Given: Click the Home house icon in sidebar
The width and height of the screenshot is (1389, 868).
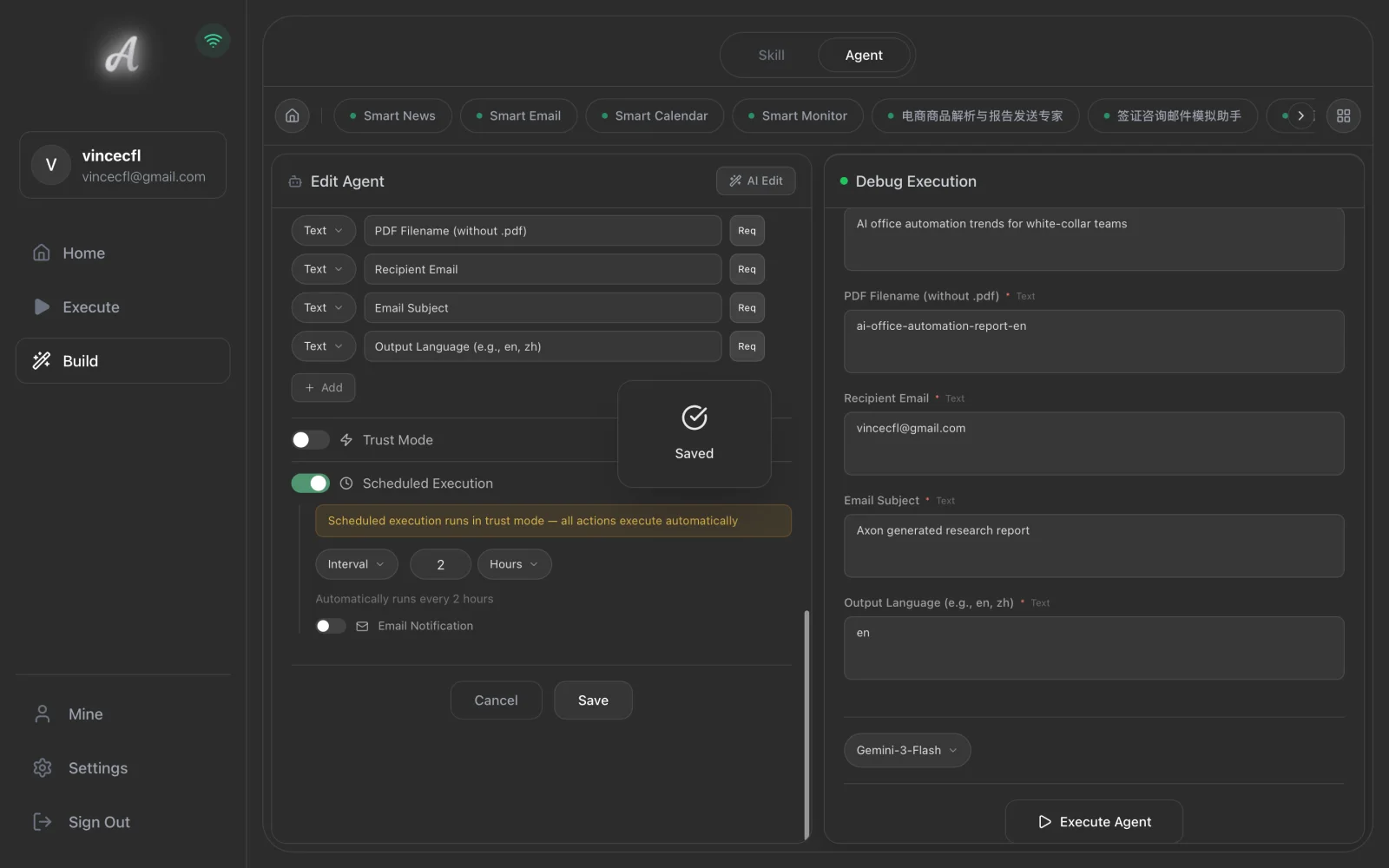Looking at the screenshot, I should click(42, 253).
